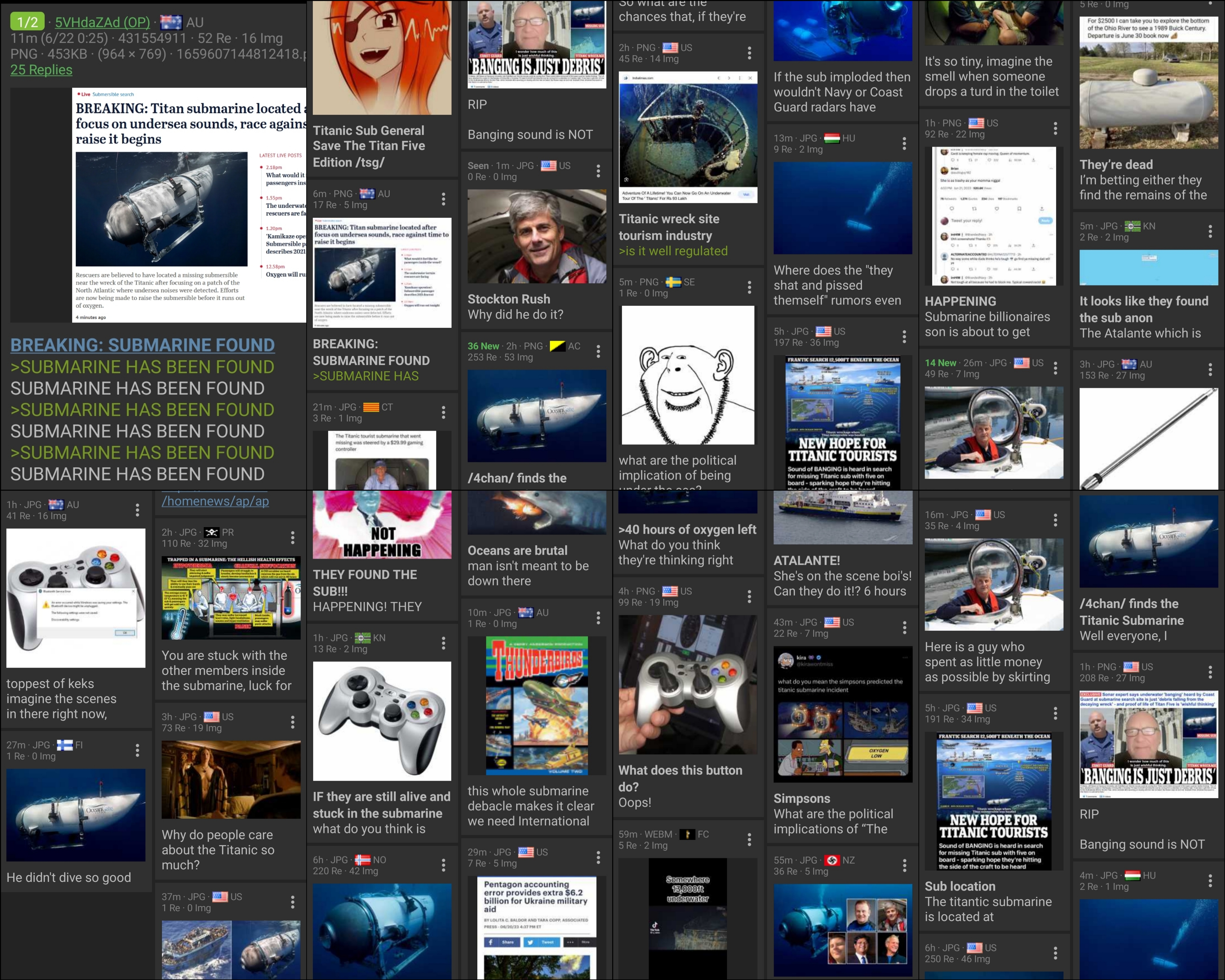Image resolution: width=1225 pixels, height=980 pixels.
Task: Open three-dot menu on 220 Re 42 Img card
Action: point(443,865)
